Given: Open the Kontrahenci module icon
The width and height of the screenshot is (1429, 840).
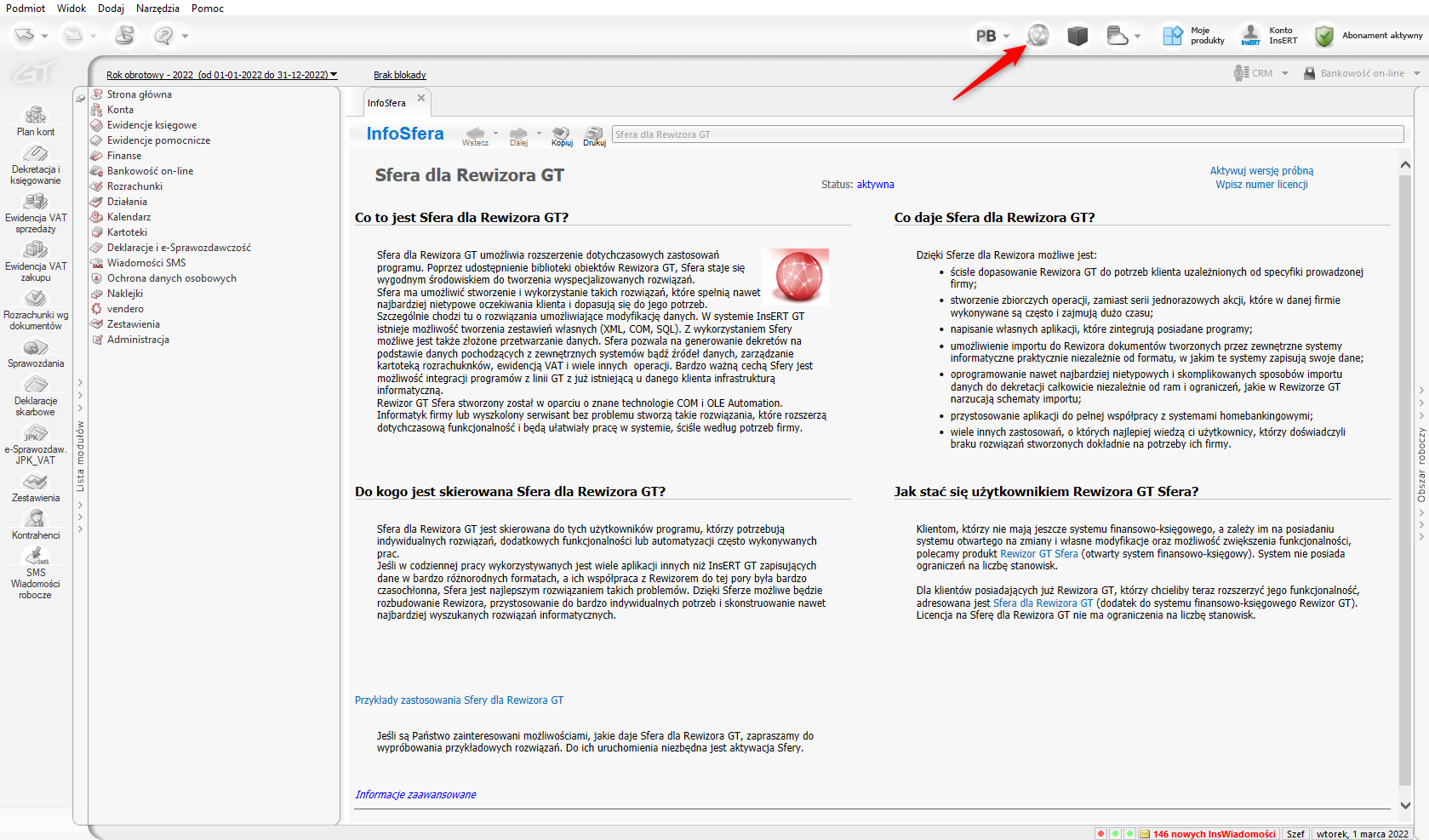Looking at the screenshot, I should (x=36, y=525).
